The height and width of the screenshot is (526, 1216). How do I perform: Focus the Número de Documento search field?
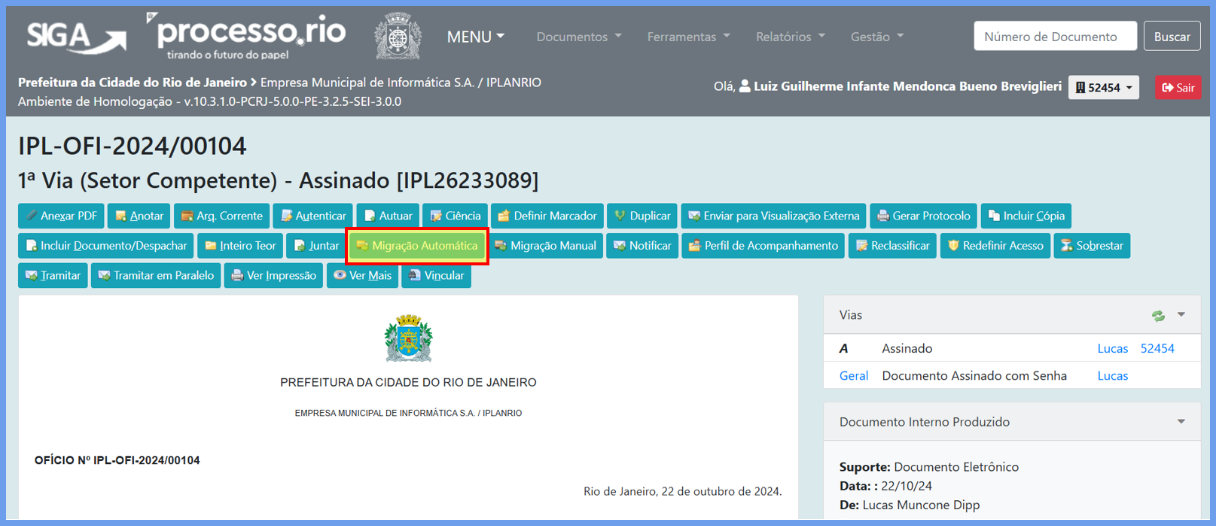click(1055, 37)
